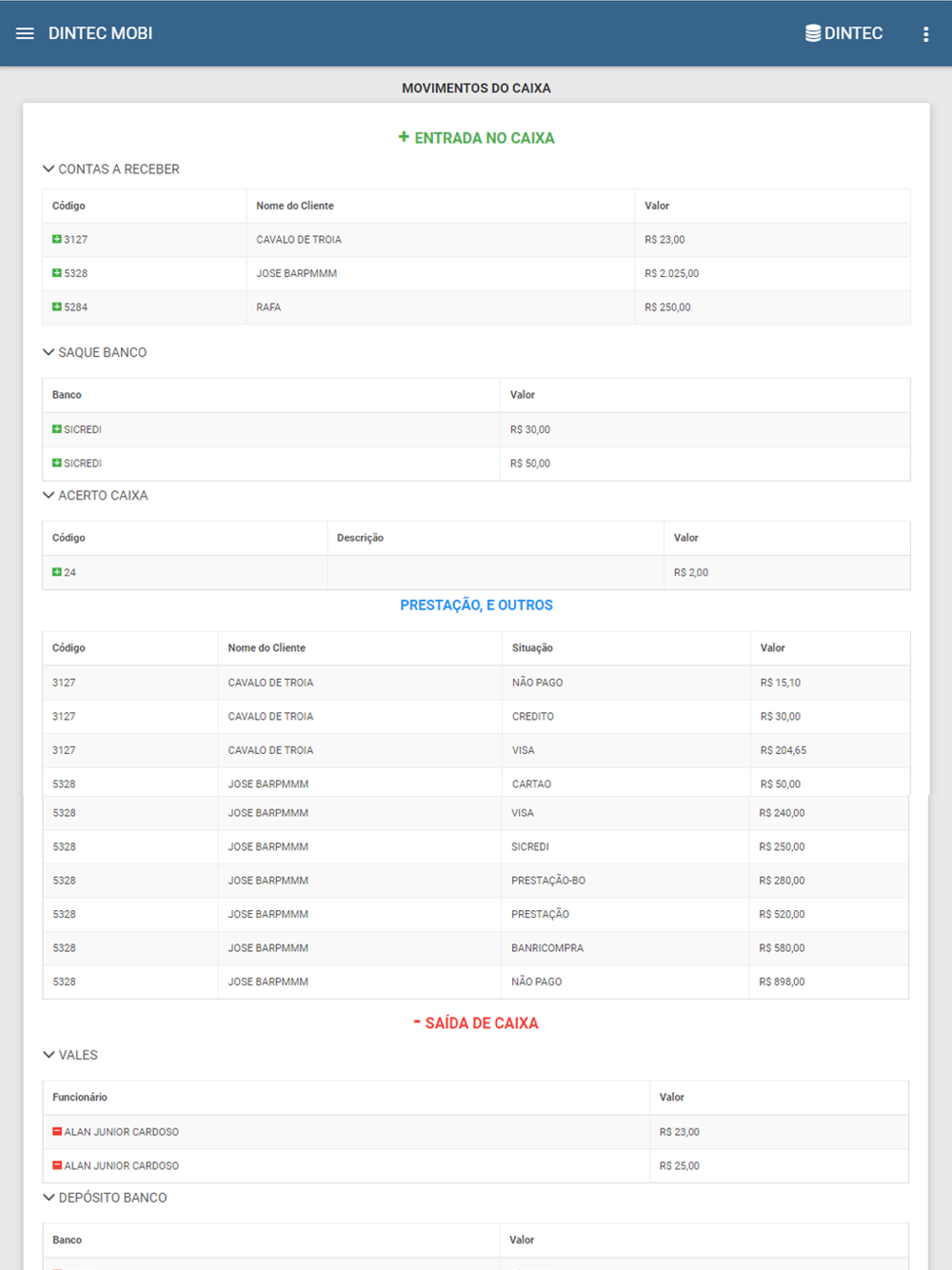Click the CREDITO situation cell
Screen dimensions: 952x1270
533,716
